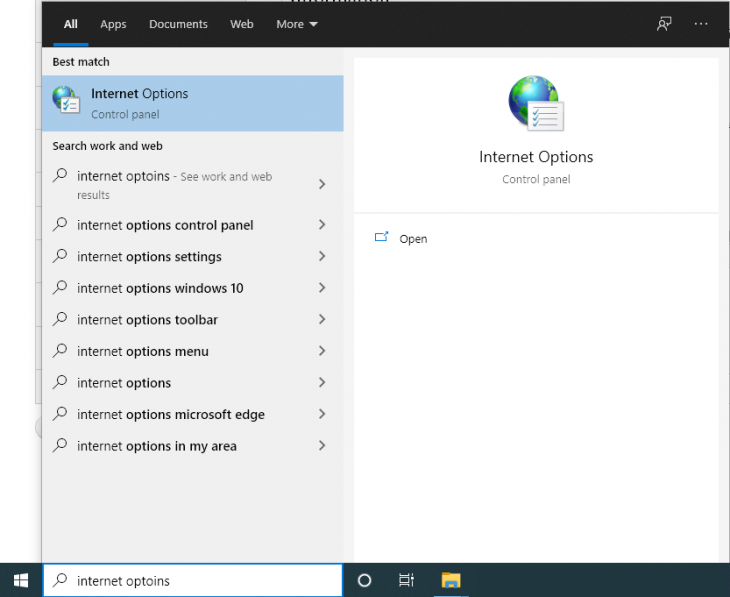The height and width of the screenshot is (597, 730).
Task: Open the three-dot options menu
Action: (701, 24)
